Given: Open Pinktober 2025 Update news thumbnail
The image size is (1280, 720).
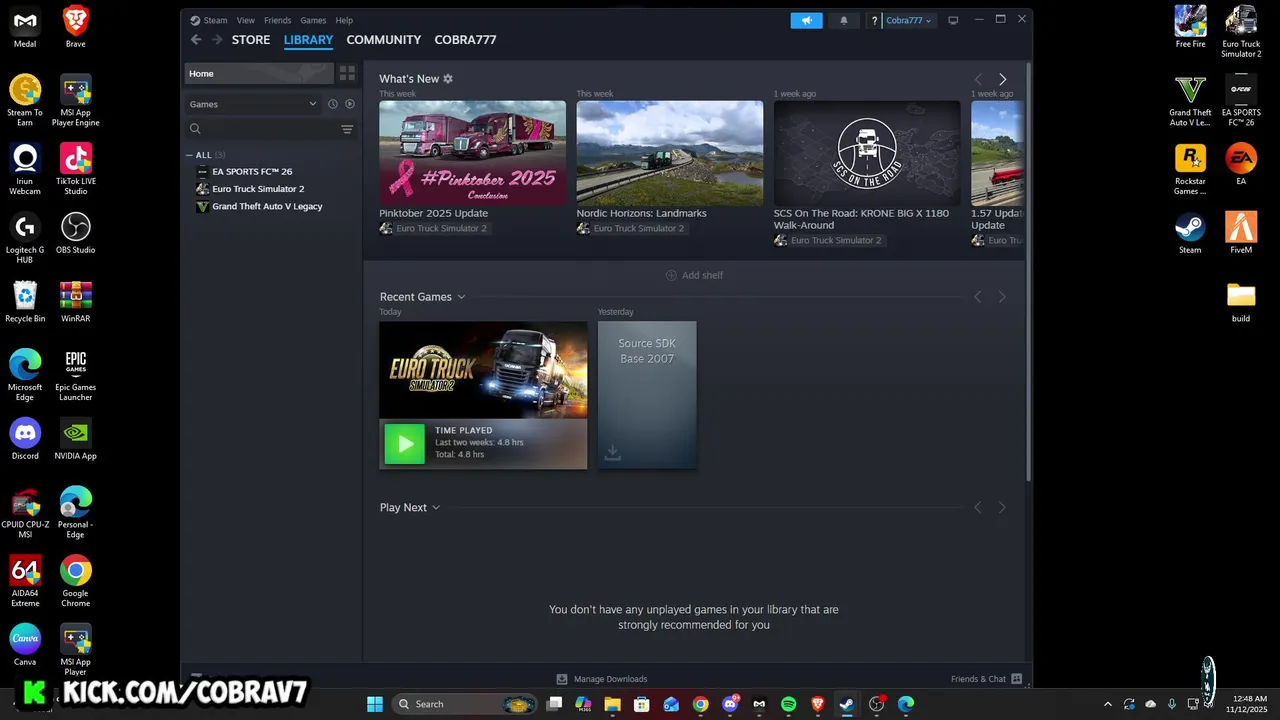Looking at the screenshot, I should pyautogui.click(x=472, y=153).
